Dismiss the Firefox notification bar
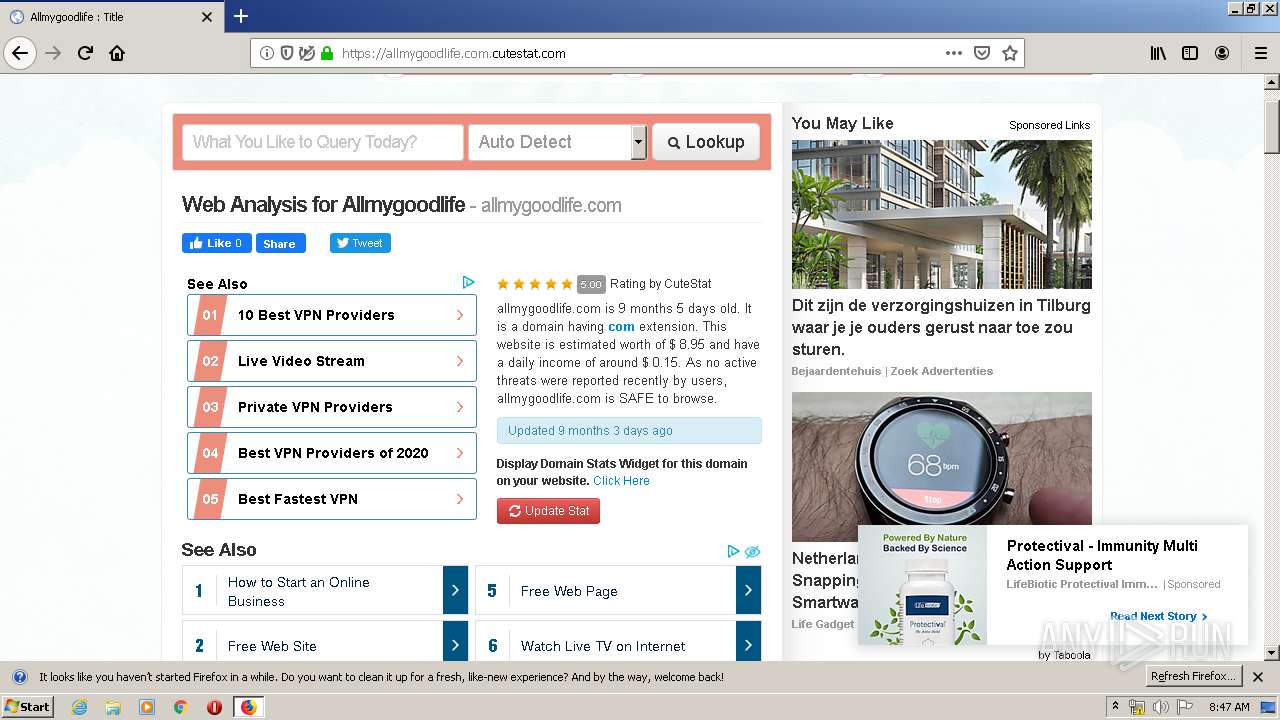The image size is (1280, 720). (x=1258, y=677)
